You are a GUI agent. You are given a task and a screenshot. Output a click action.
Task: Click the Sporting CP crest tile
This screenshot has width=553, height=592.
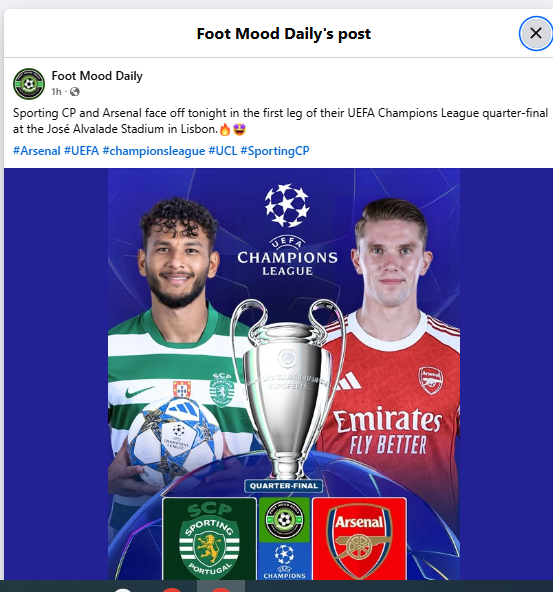pyautogui.click(x=209, y=539)
